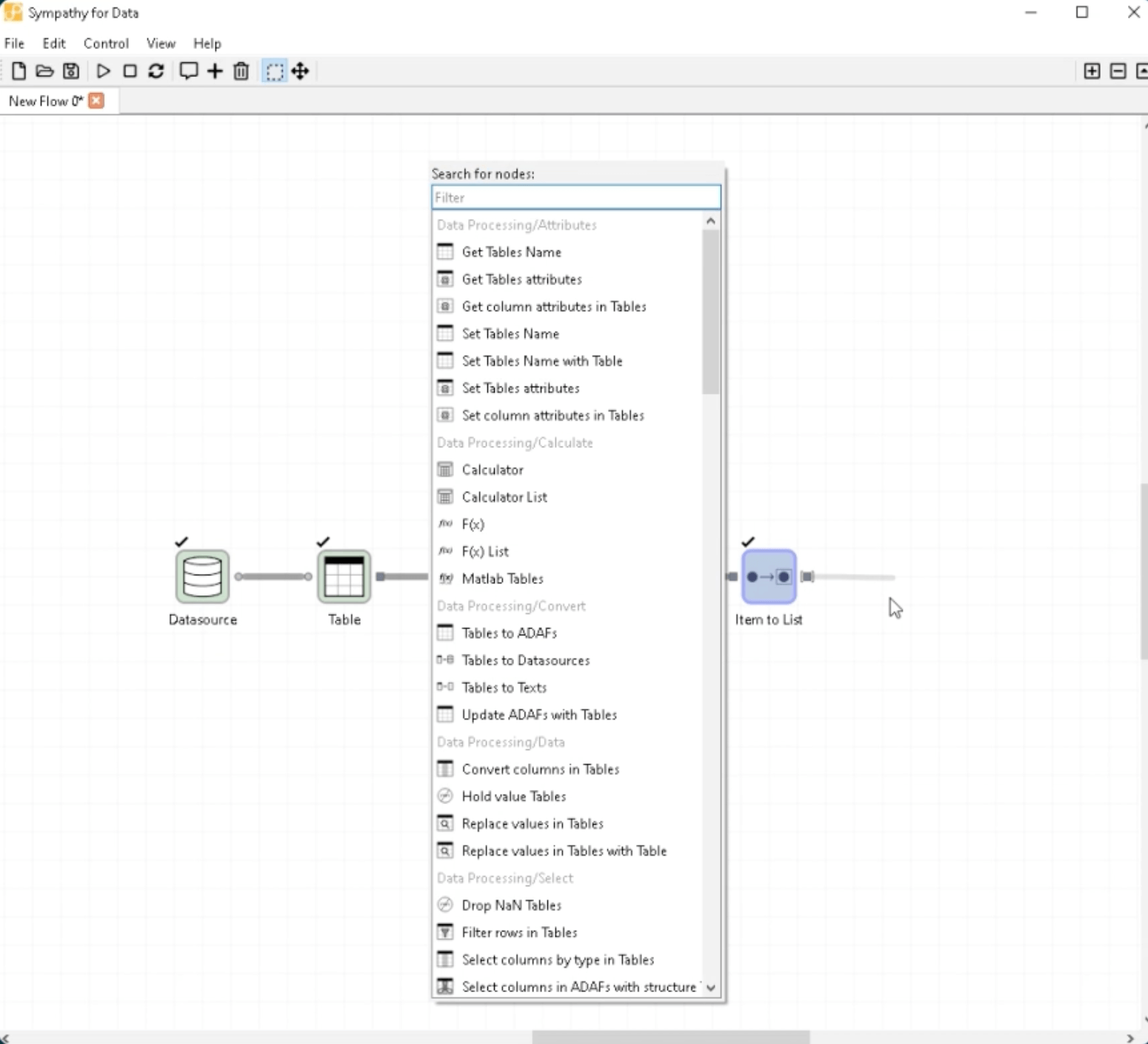Insert the Calculator List node

(567, 497)
